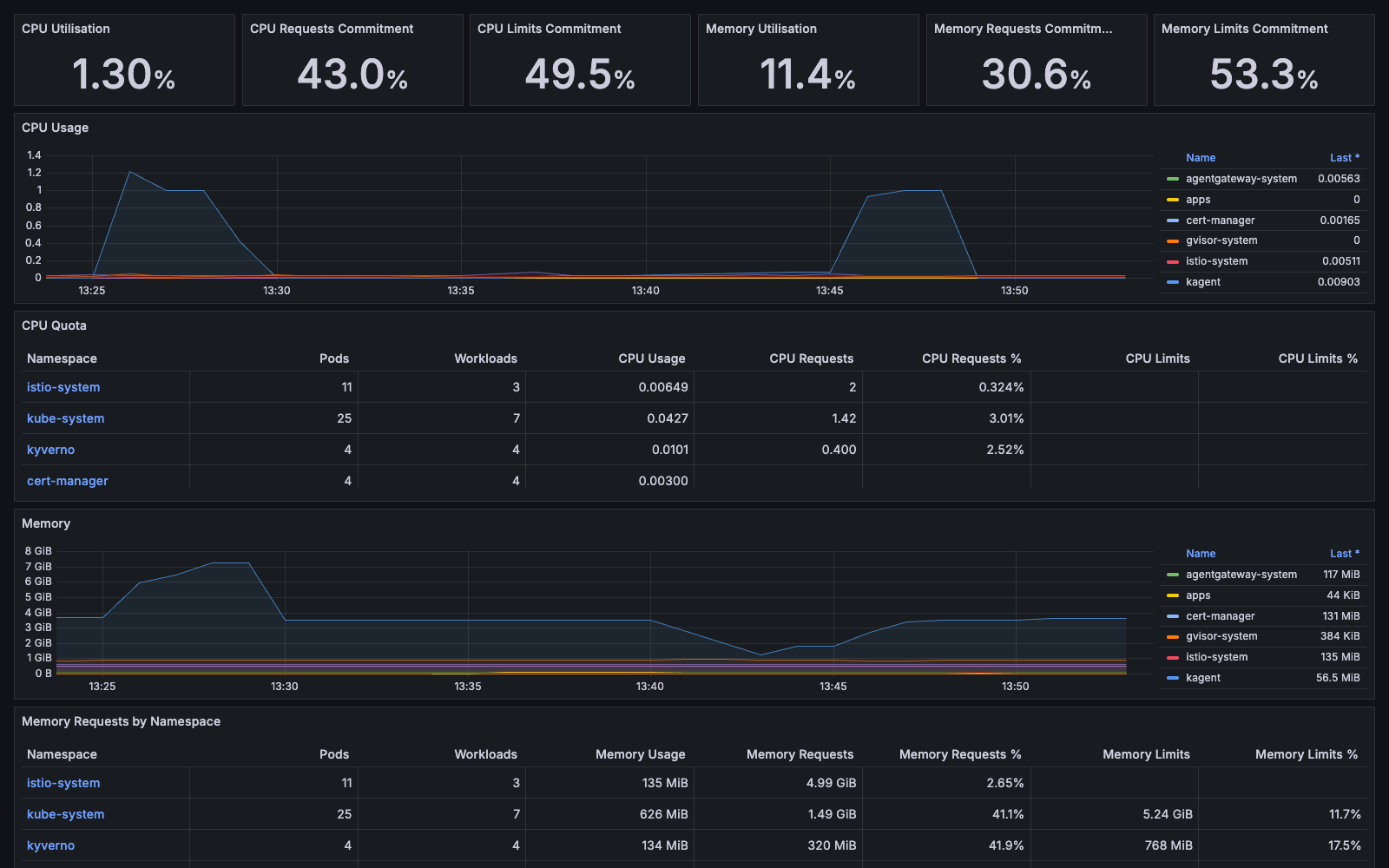This screenshot has height=868, width=1389.
Task: Open the CPU Usage panel title menu
Action: (56, 128)
